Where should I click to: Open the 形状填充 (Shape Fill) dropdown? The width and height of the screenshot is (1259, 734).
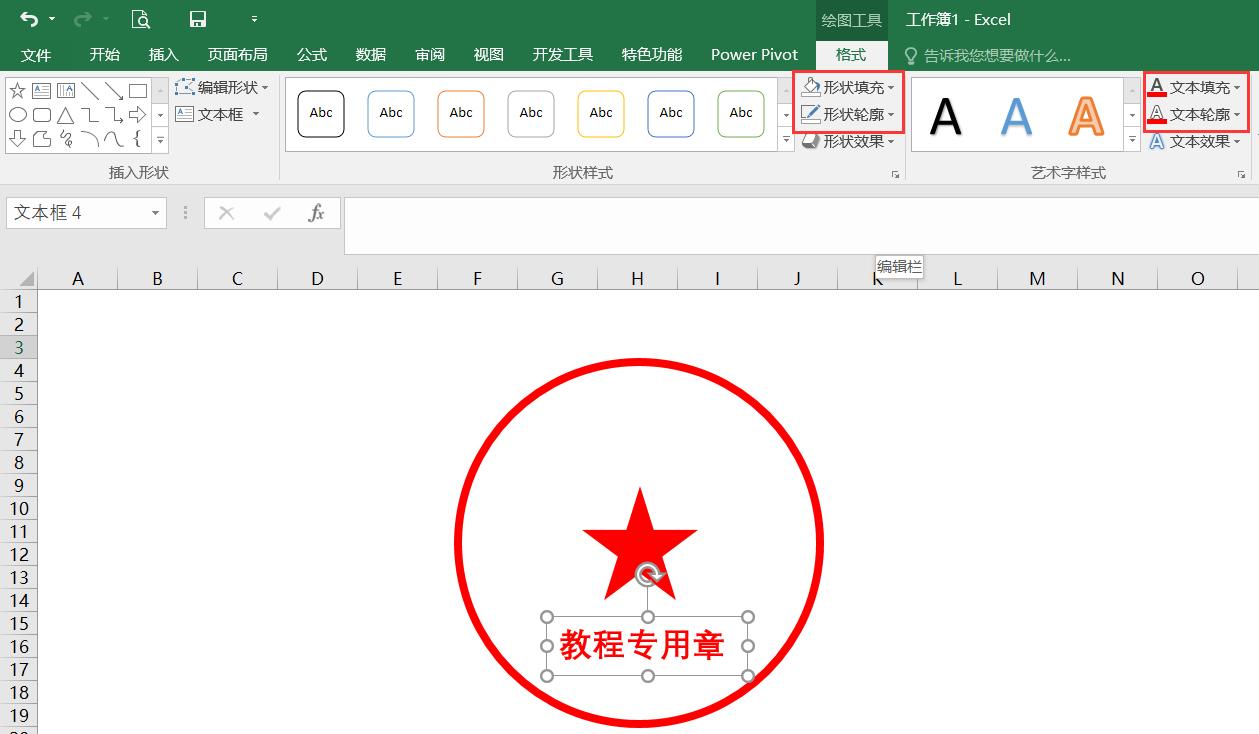[x=848, y=87]
